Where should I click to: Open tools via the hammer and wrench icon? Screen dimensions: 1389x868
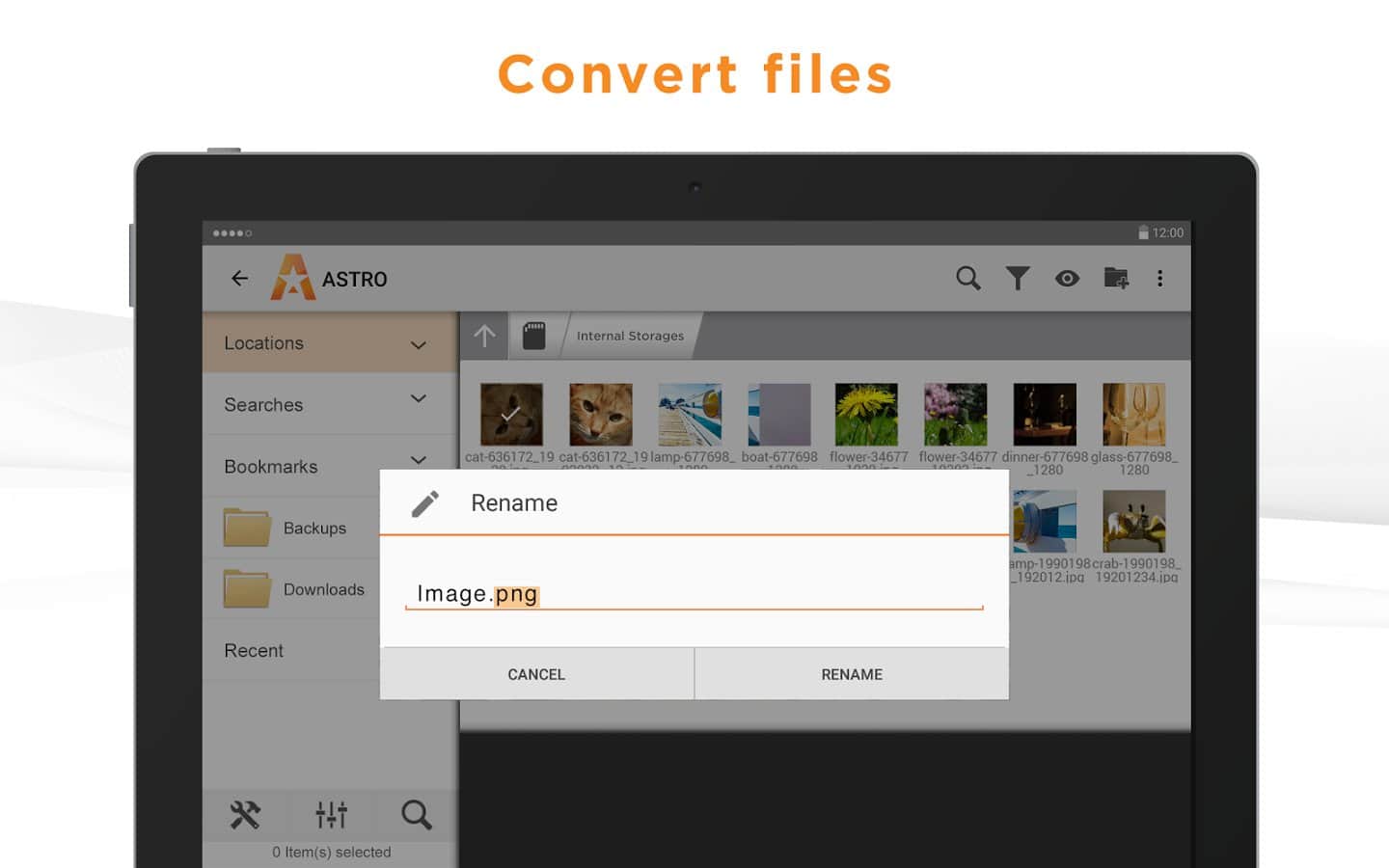point(245,815)
